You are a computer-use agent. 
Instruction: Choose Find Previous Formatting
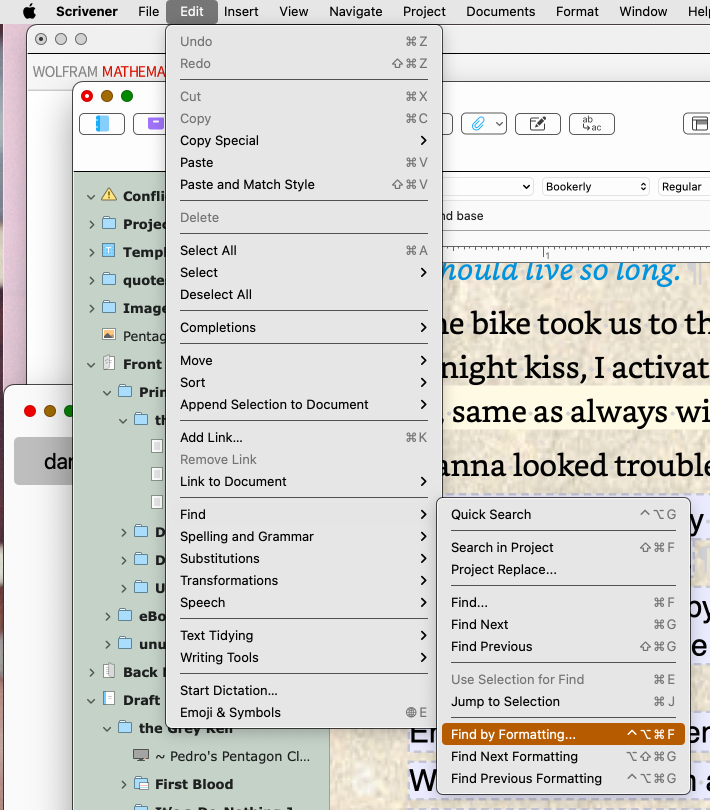pos(563,778)
